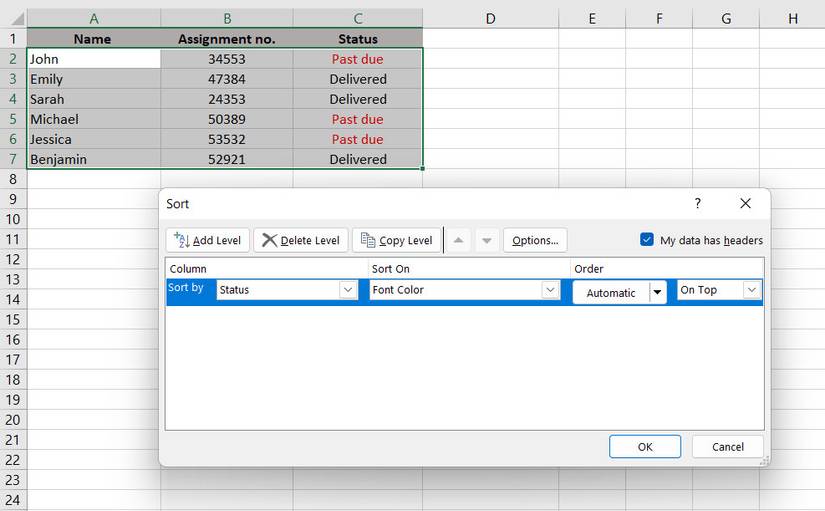
Task: Expand the Sort On Font Color dropdown
Action: tap(550, 290)
